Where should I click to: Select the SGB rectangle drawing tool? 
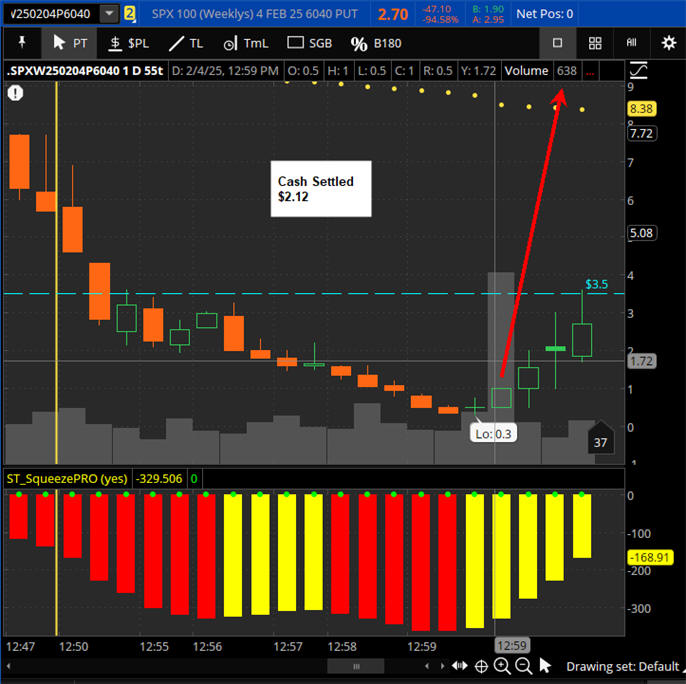(310, 43)
